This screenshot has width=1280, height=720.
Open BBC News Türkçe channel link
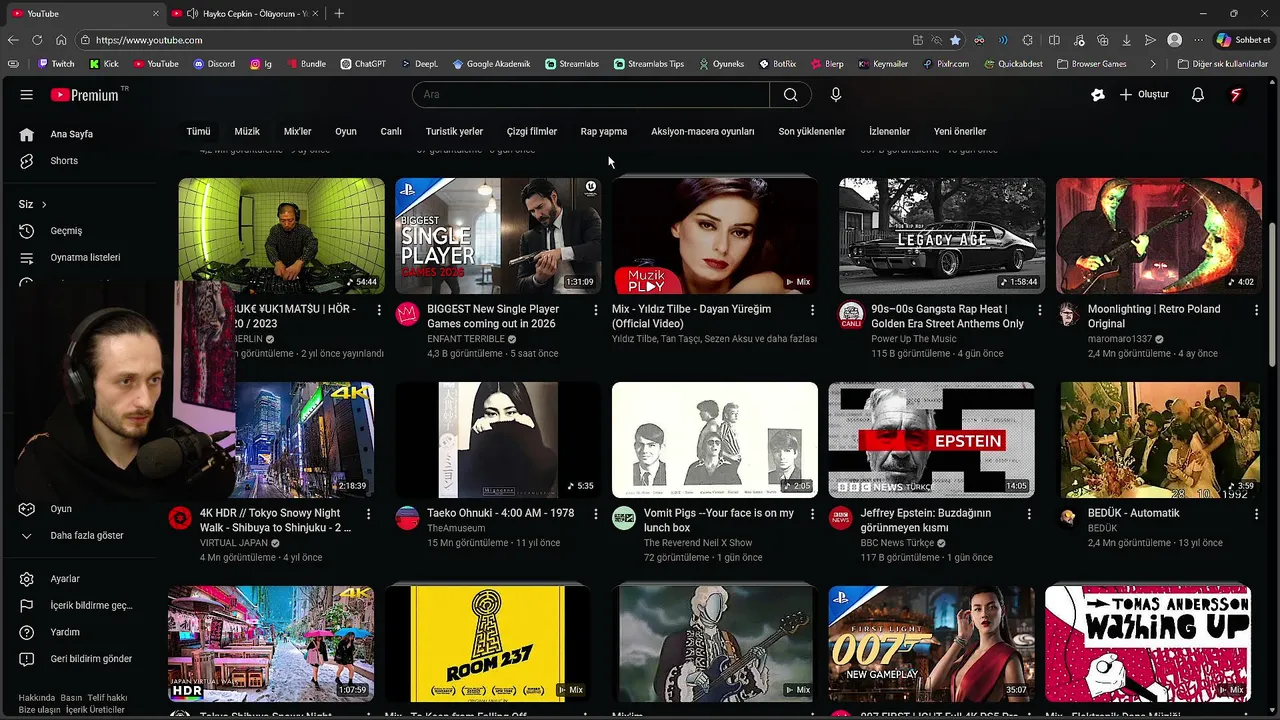pyautogui.click(x=897, y=543)
